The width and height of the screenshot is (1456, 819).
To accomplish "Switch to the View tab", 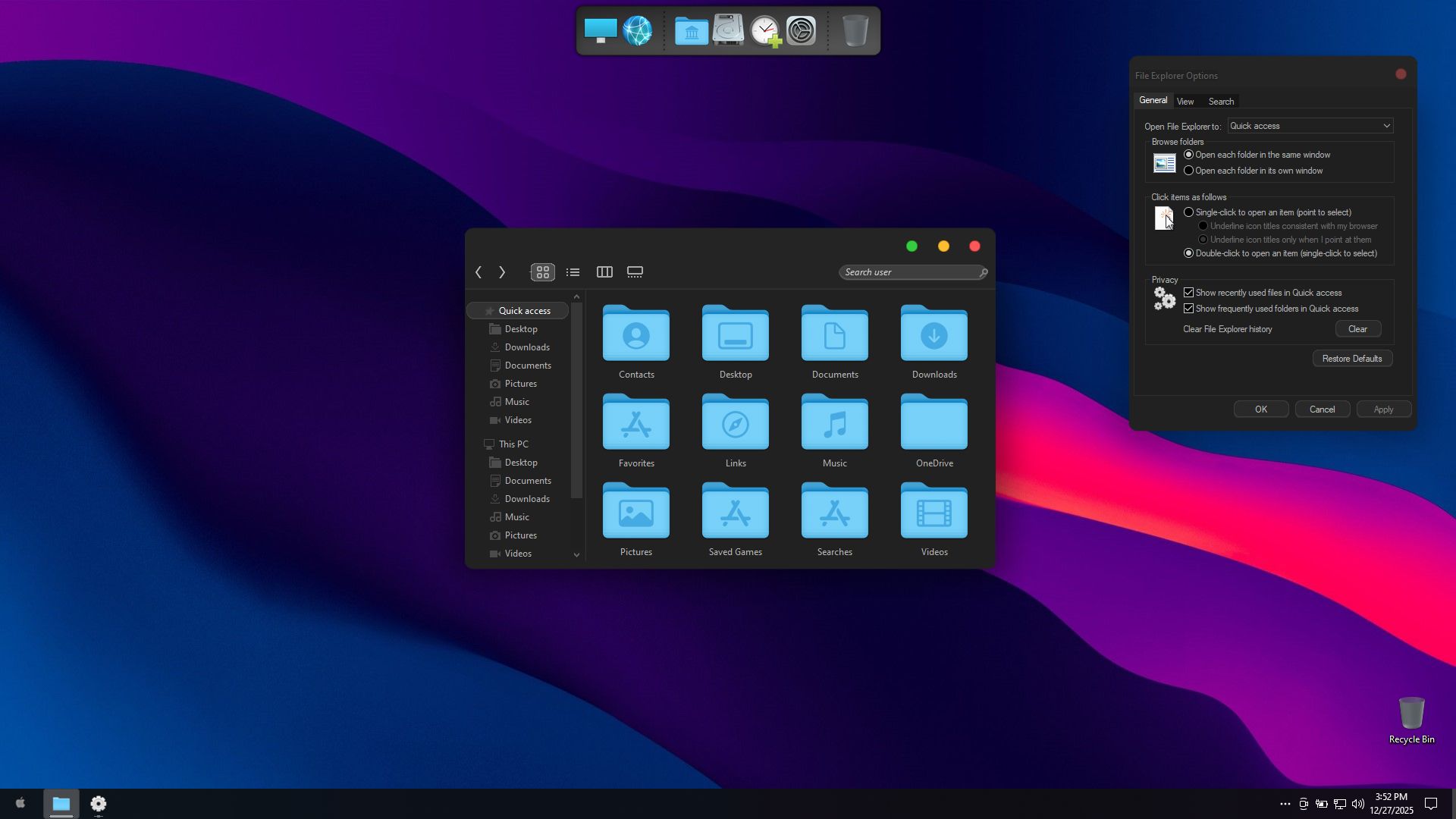I will click(1185, 102).
